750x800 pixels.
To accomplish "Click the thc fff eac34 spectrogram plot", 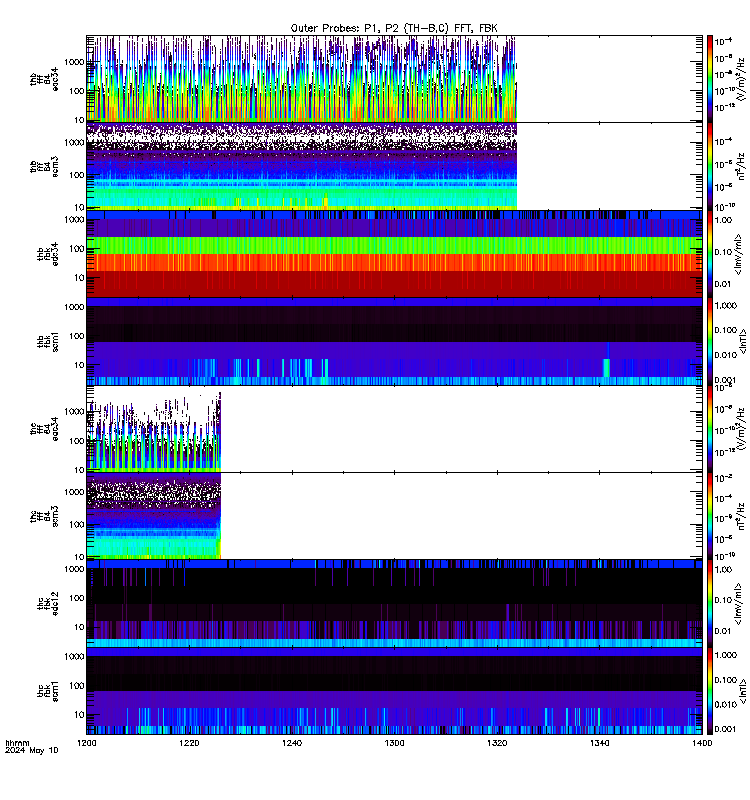I will (394, 429).
